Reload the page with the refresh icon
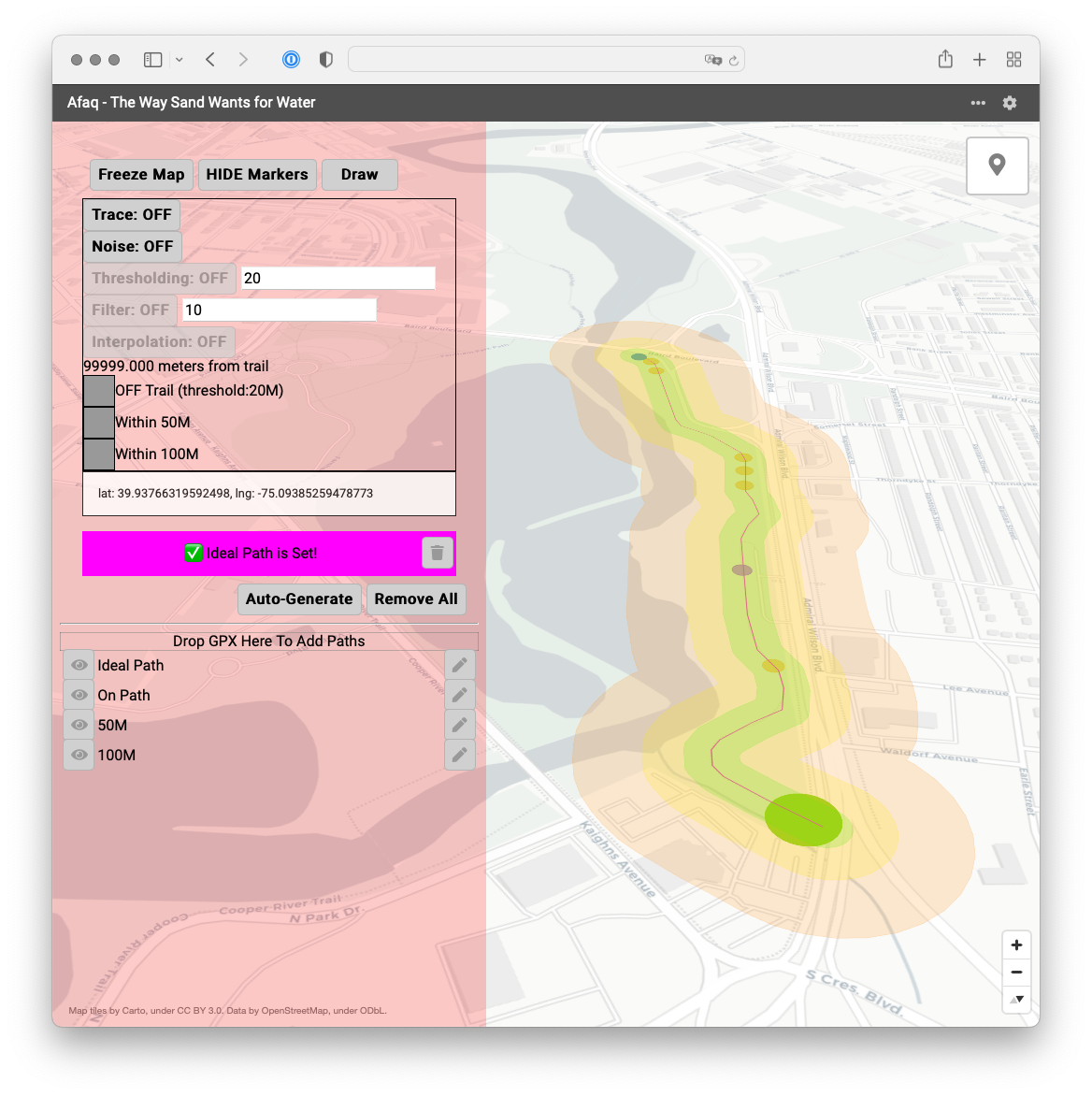The image size is (1092, 1096). tap(734, 61)
